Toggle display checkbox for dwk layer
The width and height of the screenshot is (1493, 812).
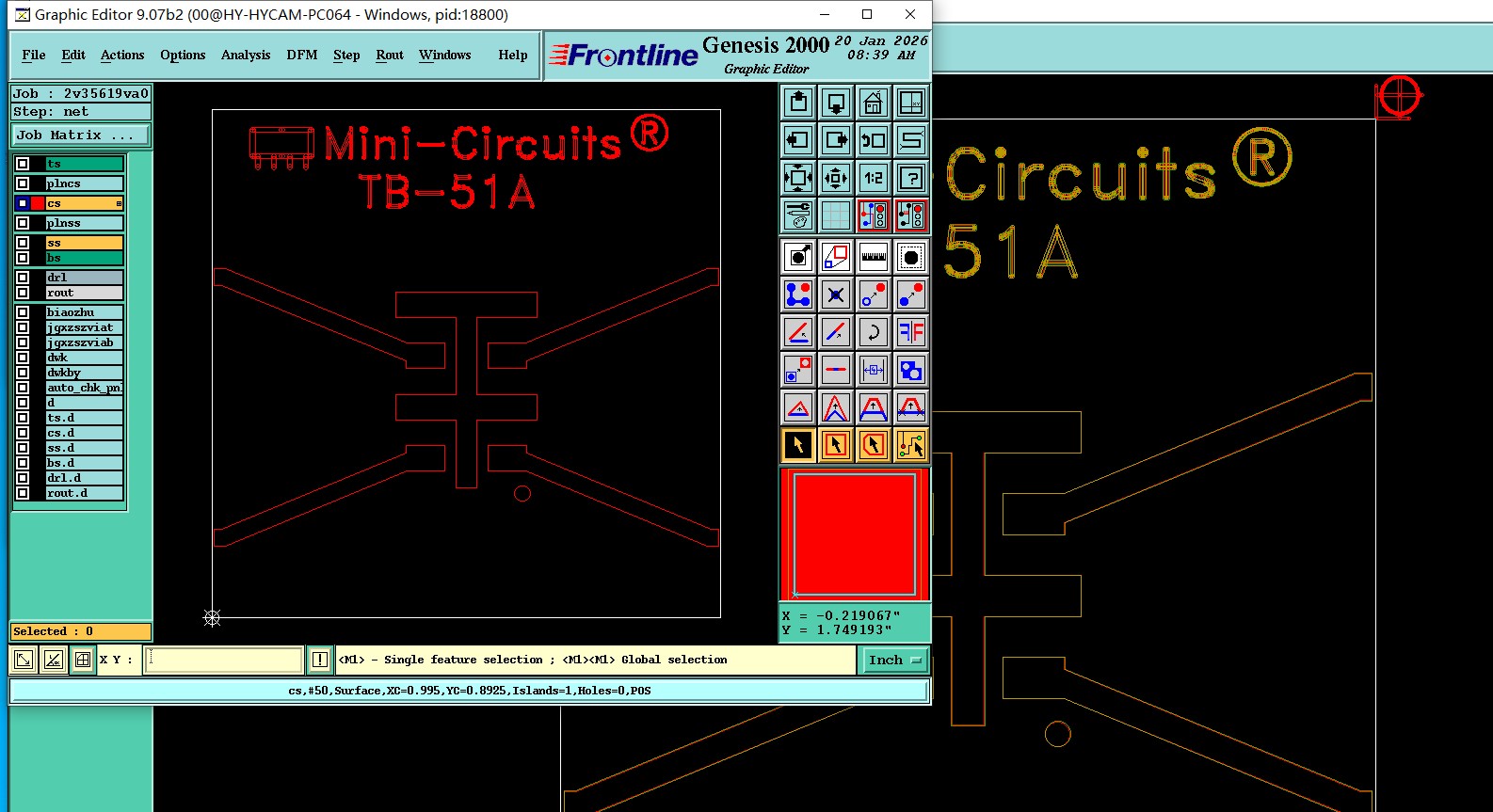click(x=23, y=358)
